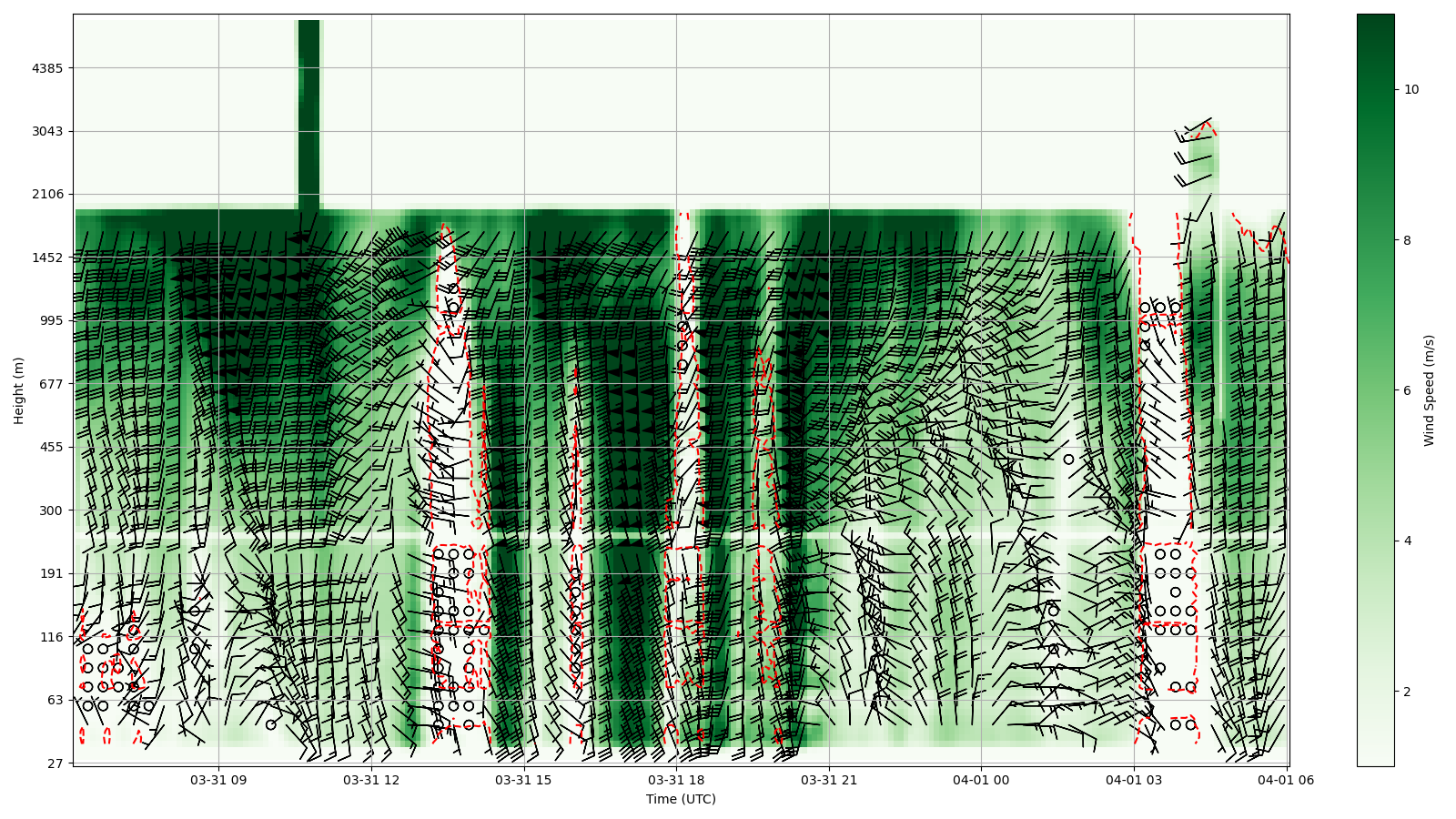Click the 6 label on the colorbar
1456x819 pixels.
pos(1407,390)
